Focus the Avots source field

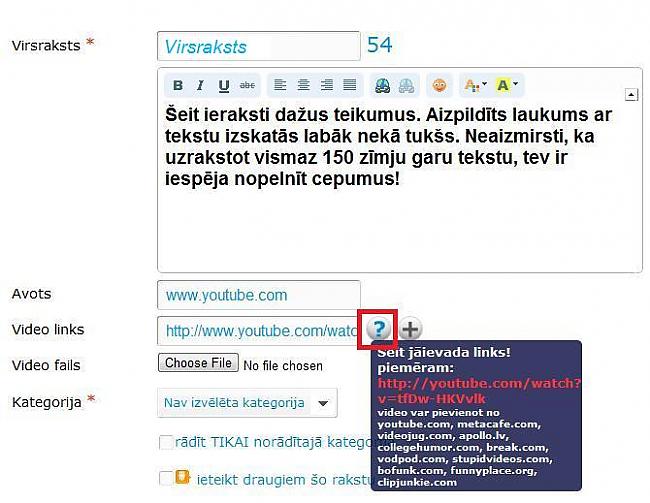coord(259,295)
